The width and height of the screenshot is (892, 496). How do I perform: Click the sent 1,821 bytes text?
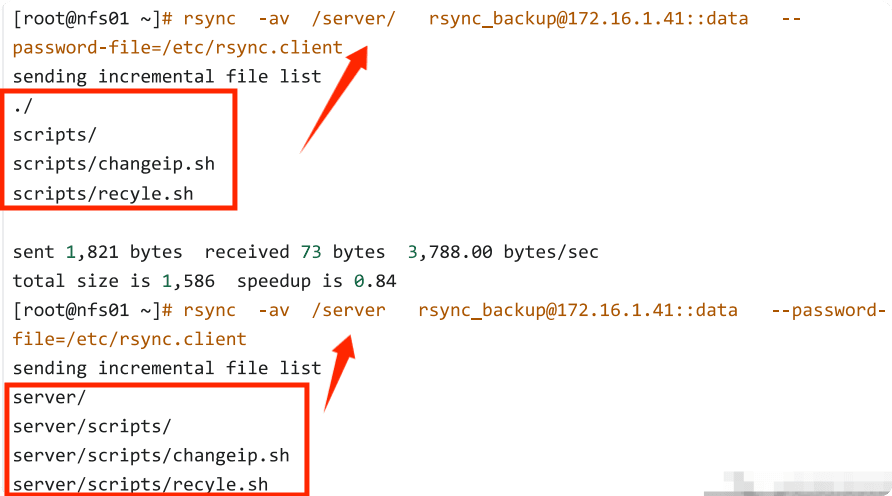pos(99,252)
